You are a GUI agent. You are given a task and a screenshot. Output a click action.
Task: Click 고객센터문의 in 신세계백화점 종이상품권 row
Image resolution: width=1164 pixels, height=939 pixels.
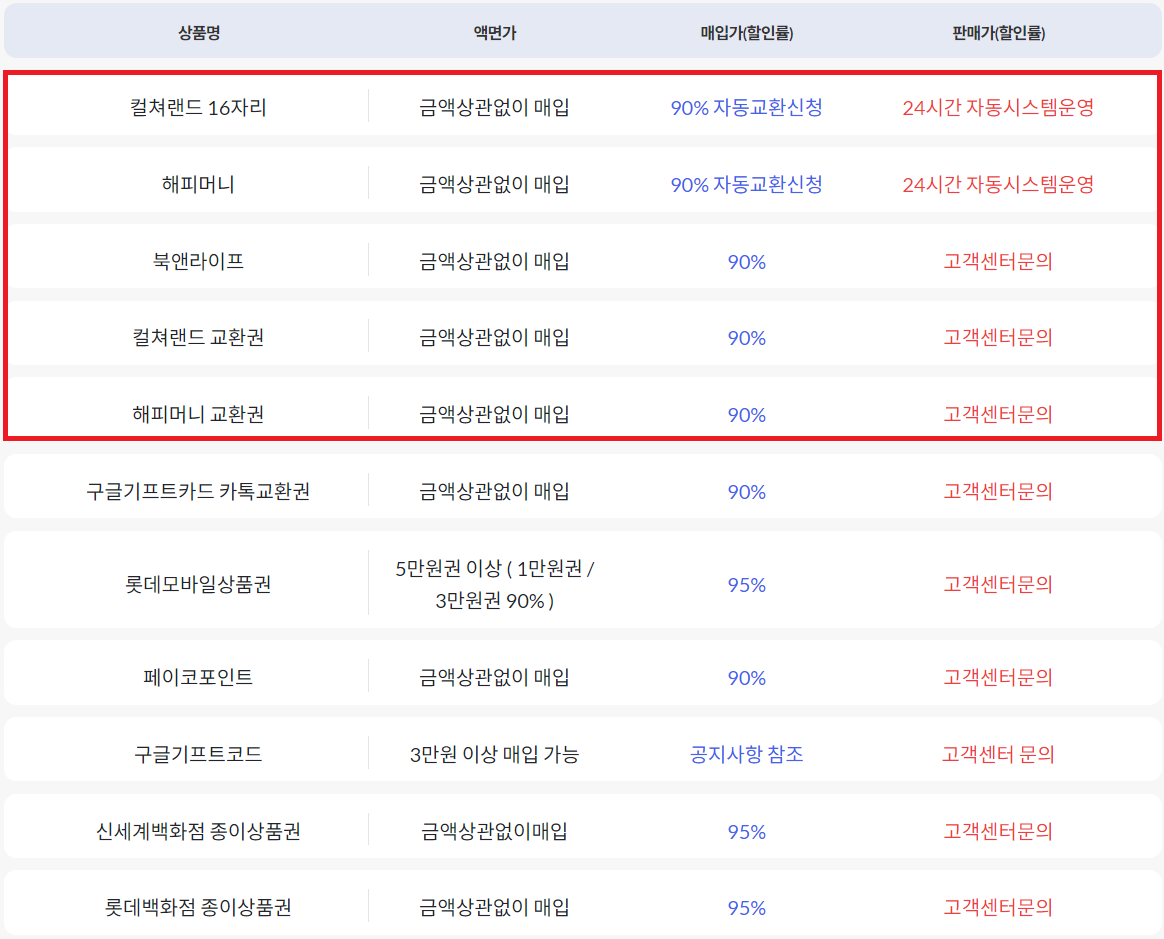click(x=998, y=831)
